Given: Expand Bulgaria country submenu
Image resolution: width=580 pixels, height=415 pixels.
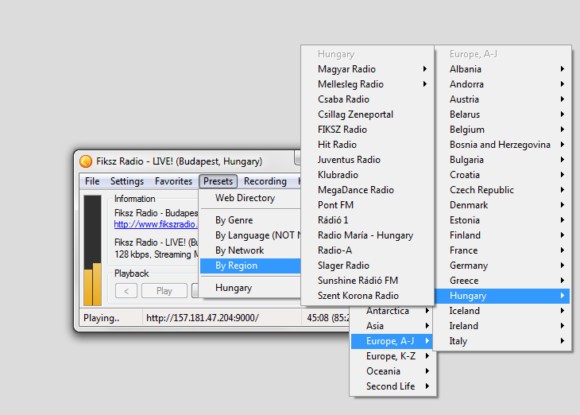Looking at the screenshot, I should click(x=503, y=160).
